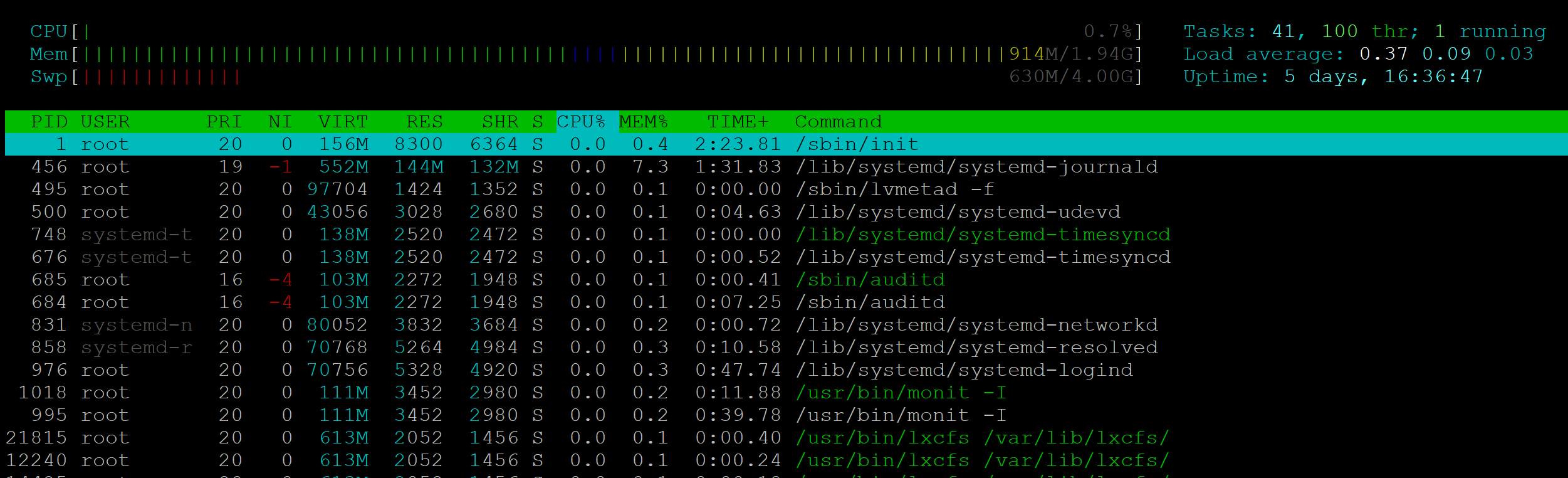Click the Load average line
The width and height of the screenshot is (1568, 478).
pos(1358,54)
